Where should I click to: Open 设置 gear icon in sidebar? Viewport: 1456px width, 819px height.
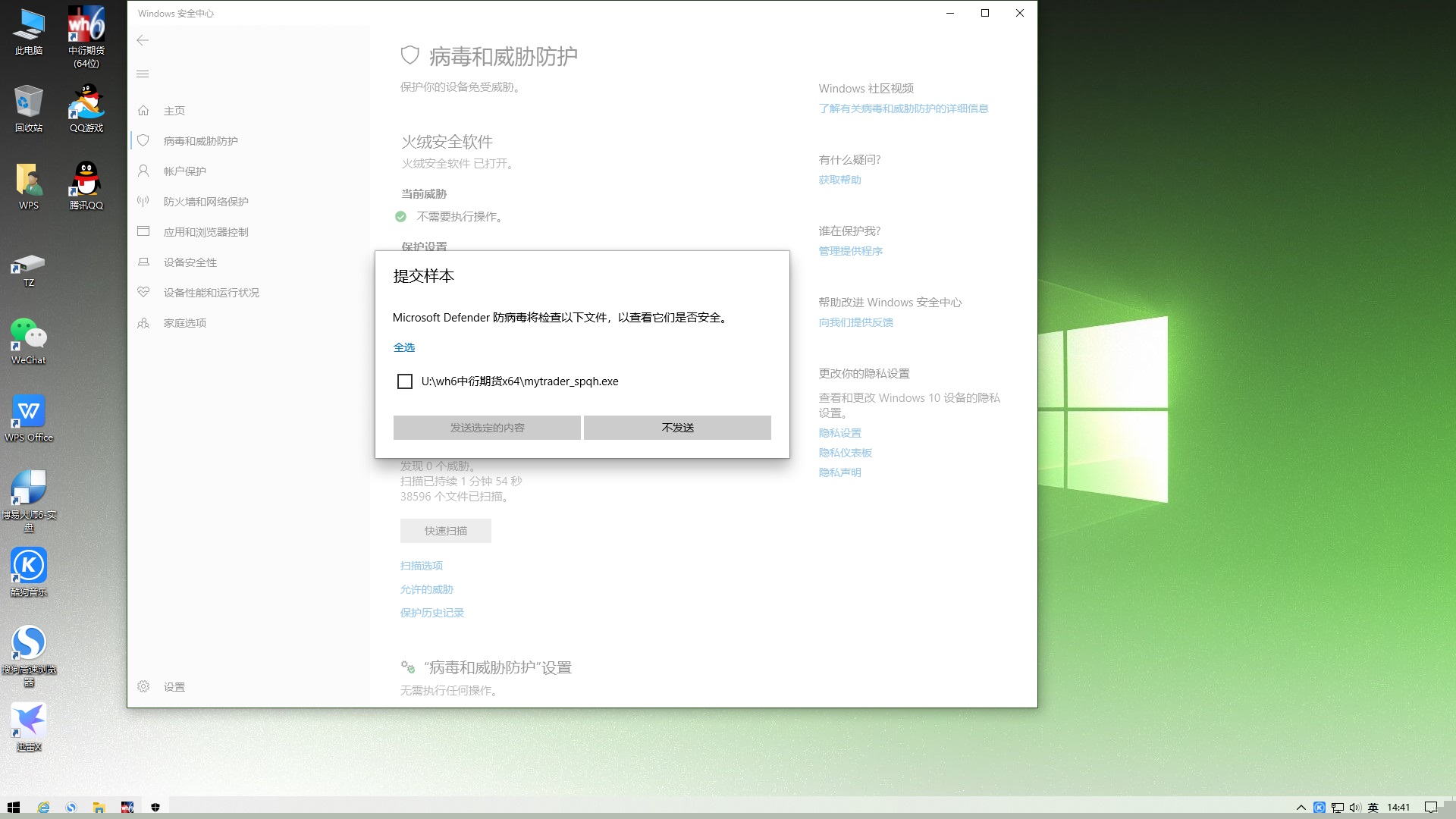pos(143,686)
